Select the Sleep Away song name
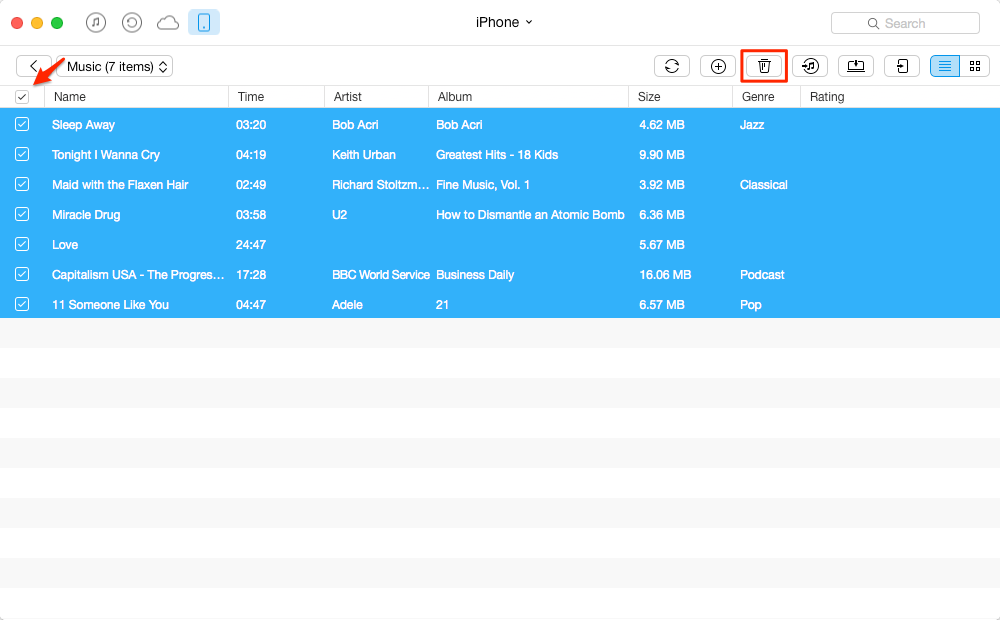 coord(84,125)
